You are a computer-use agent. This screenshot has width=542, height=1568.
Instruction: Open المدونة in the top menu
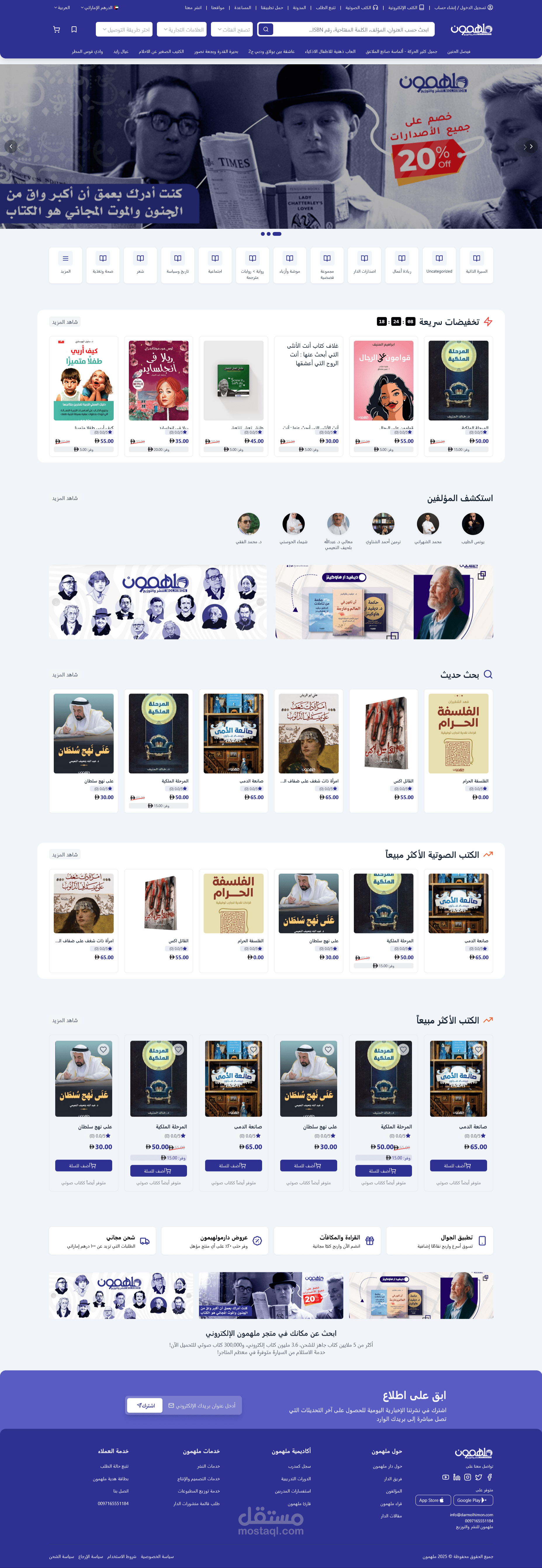(299, 8)
